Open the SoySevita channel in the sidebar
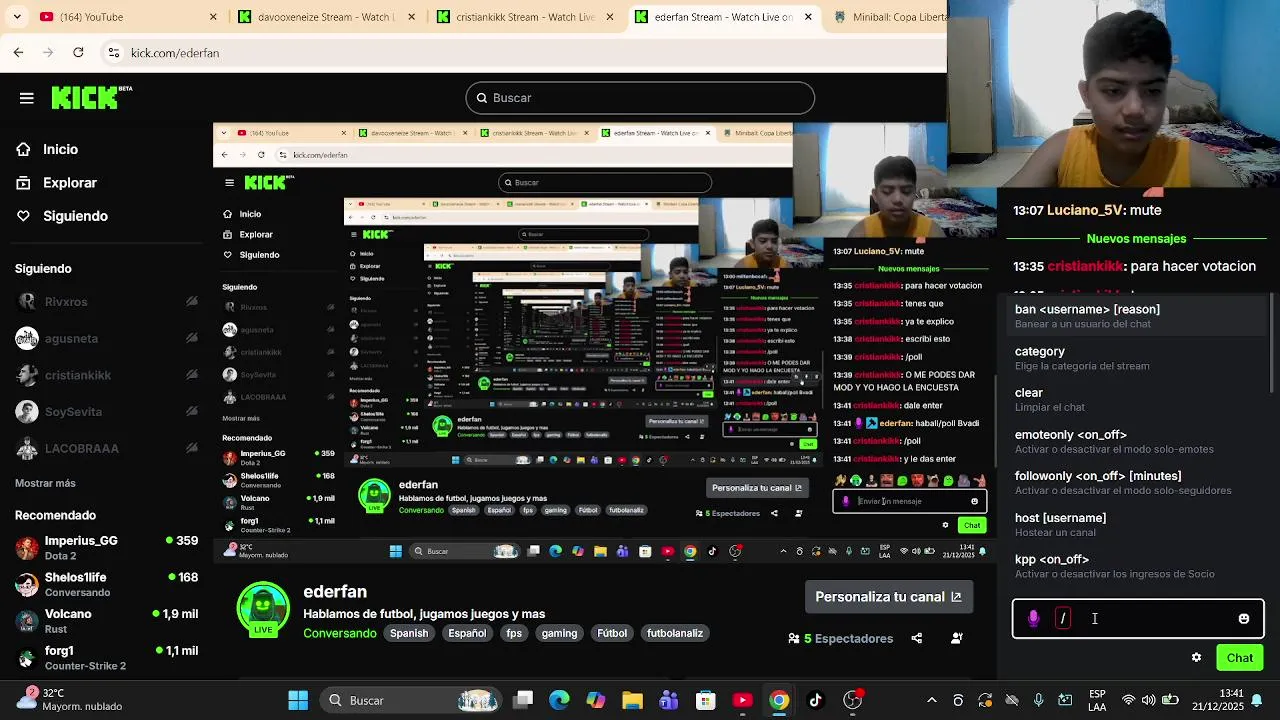This screenshot has height=720, width=1280. tap(105, 412)
